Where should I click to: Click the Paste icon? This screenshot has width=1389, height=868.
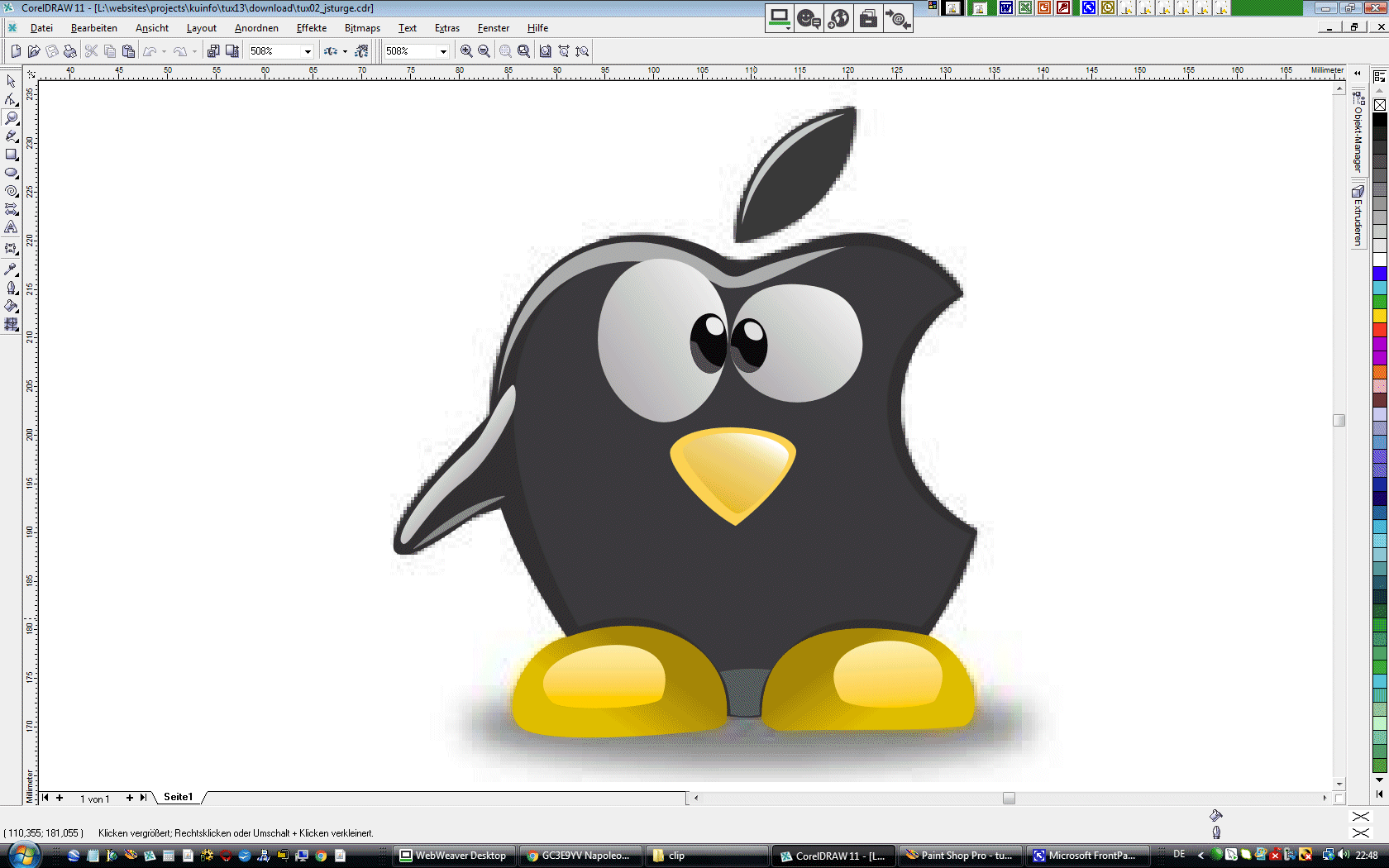click(128, 51)
